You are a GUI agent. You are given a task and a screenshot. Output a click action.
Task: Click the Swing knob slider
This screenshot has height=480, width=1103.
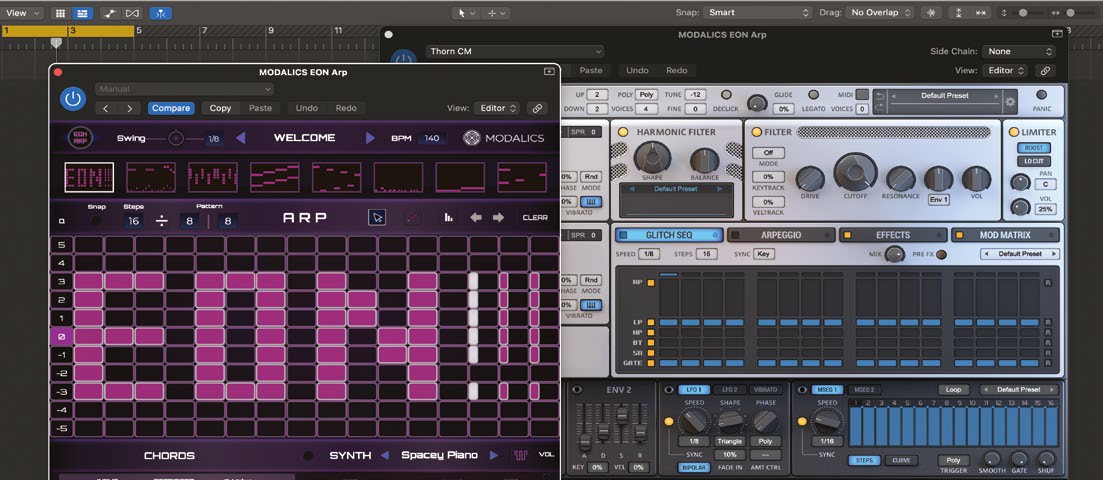[176, 139]
